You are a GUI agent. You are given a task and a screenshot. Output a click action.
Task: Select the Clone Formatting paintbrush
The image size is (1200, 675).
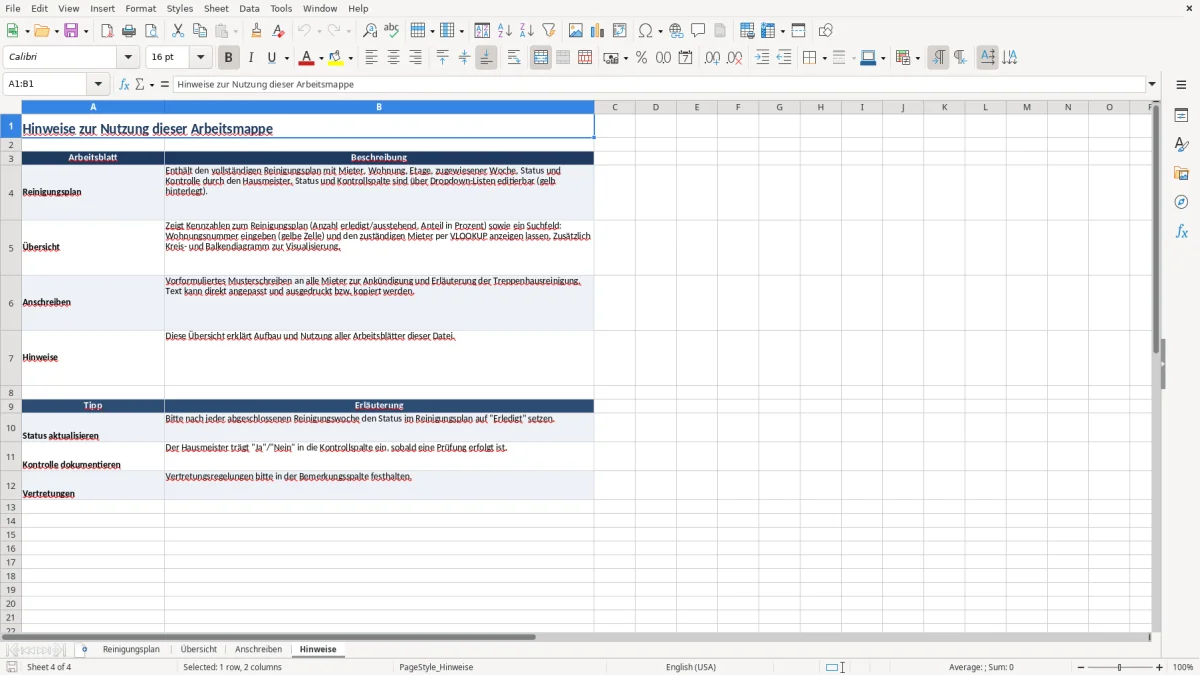(257, 31)
